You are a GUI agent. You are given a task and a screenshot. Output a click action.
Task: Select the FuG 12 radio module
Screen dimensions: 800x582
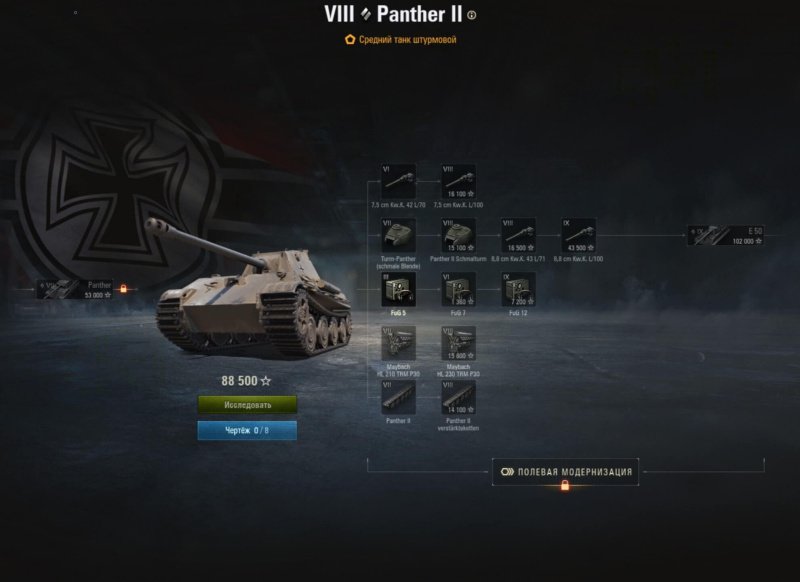point(518,289)
